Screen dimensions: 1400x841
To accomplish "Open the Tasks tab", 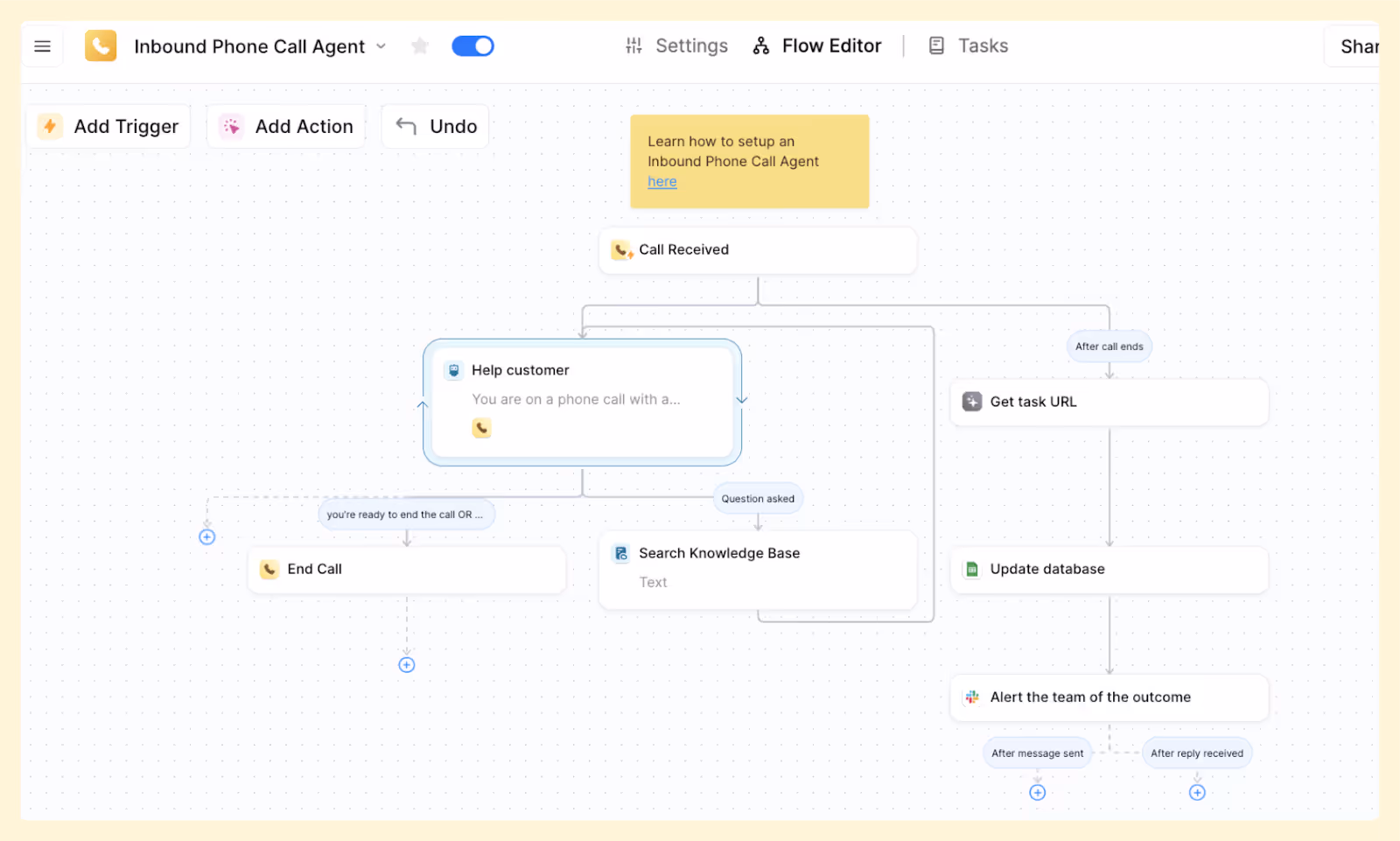I will click(968, 46).
